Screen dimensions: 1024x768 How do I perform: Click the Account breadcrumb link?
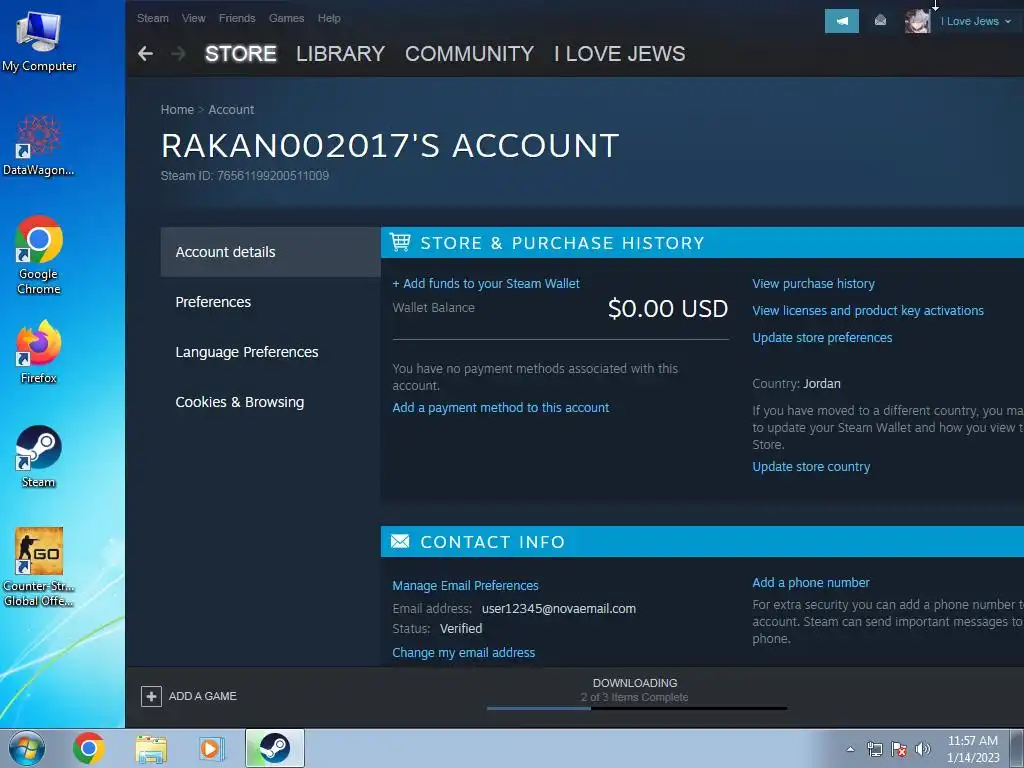click(x=231, y=110)
